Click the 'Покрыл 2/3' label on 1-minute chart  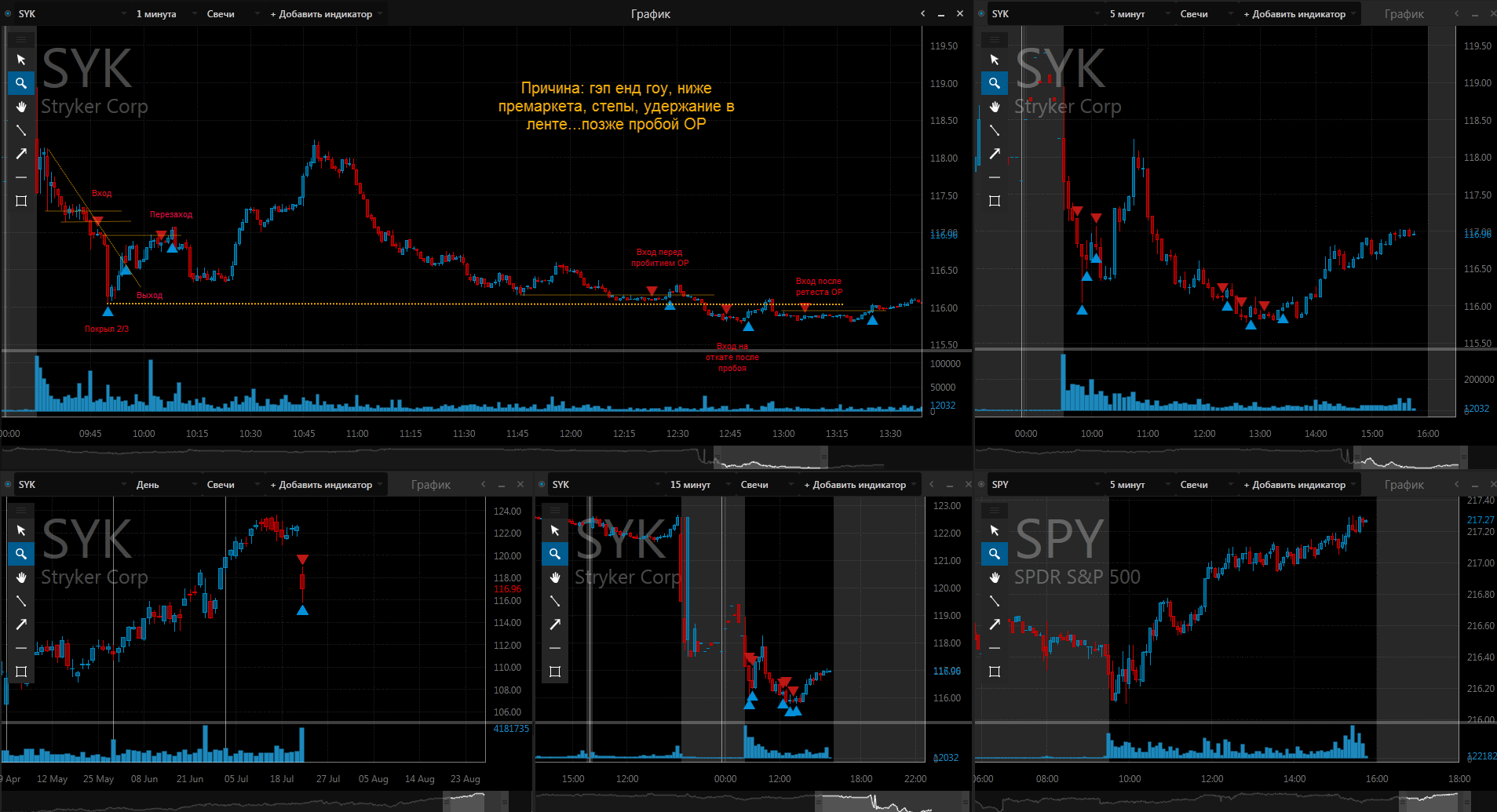[x=107, y=329]
